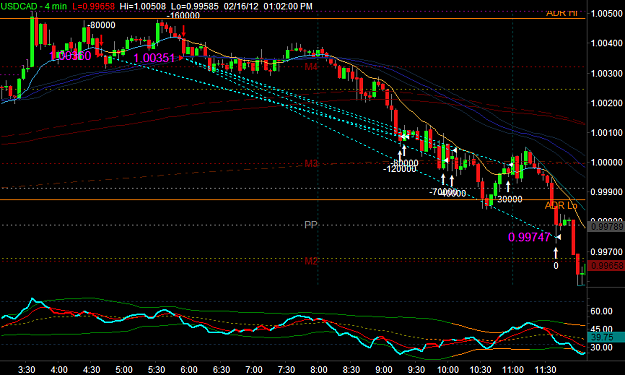Select the -160000 position size label
Image resolution: width=625 pixels, height=375 pixels.
pyautogui.click(x=183, y=16)
